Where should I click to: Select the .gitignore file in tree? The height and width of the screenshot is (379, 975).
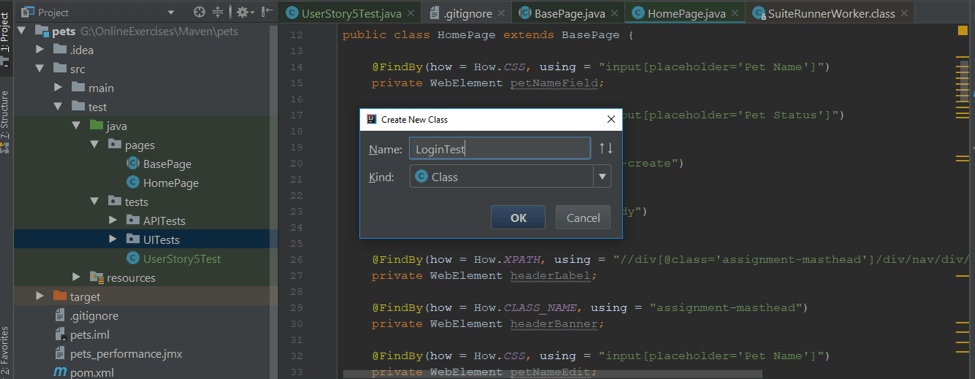click(x=94, y=316)
